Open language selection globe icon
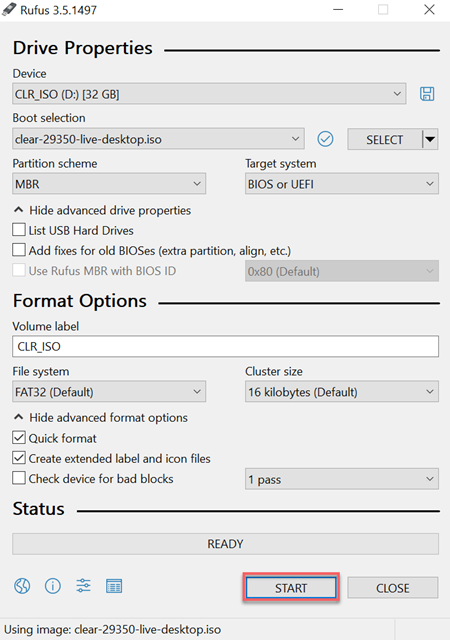450x640 pixels. pos(22,586)
